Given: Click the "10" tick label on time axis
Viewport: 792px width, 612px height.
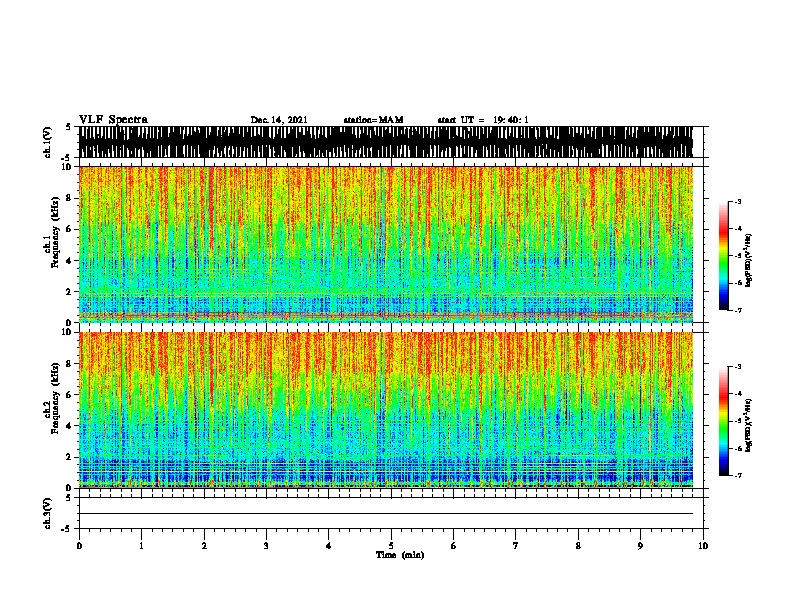Looking at the screenshot, I should pos(703,546).
